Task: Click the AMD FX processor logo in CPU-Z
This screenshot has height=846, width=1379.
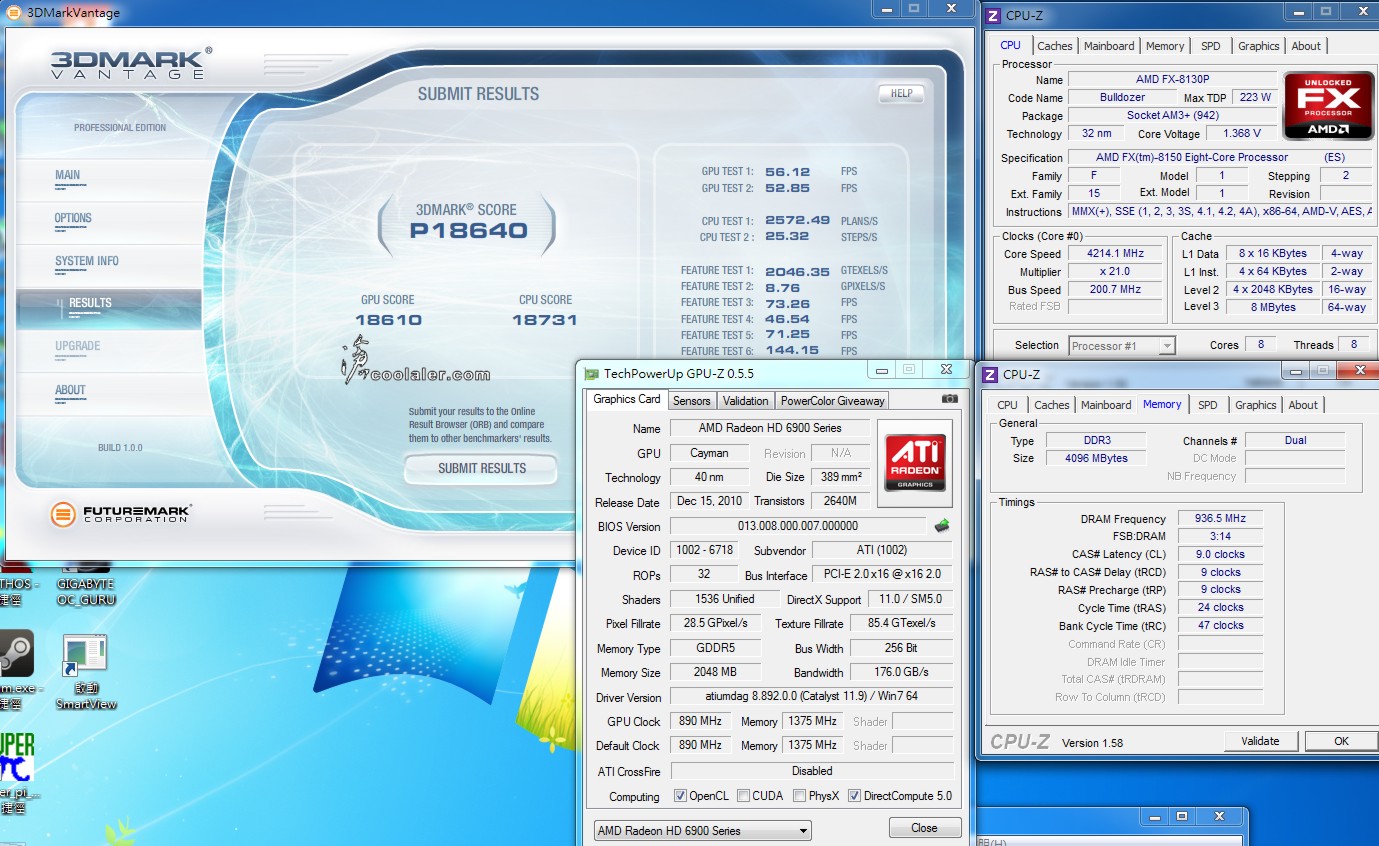Action: [x=1328, y=104]
